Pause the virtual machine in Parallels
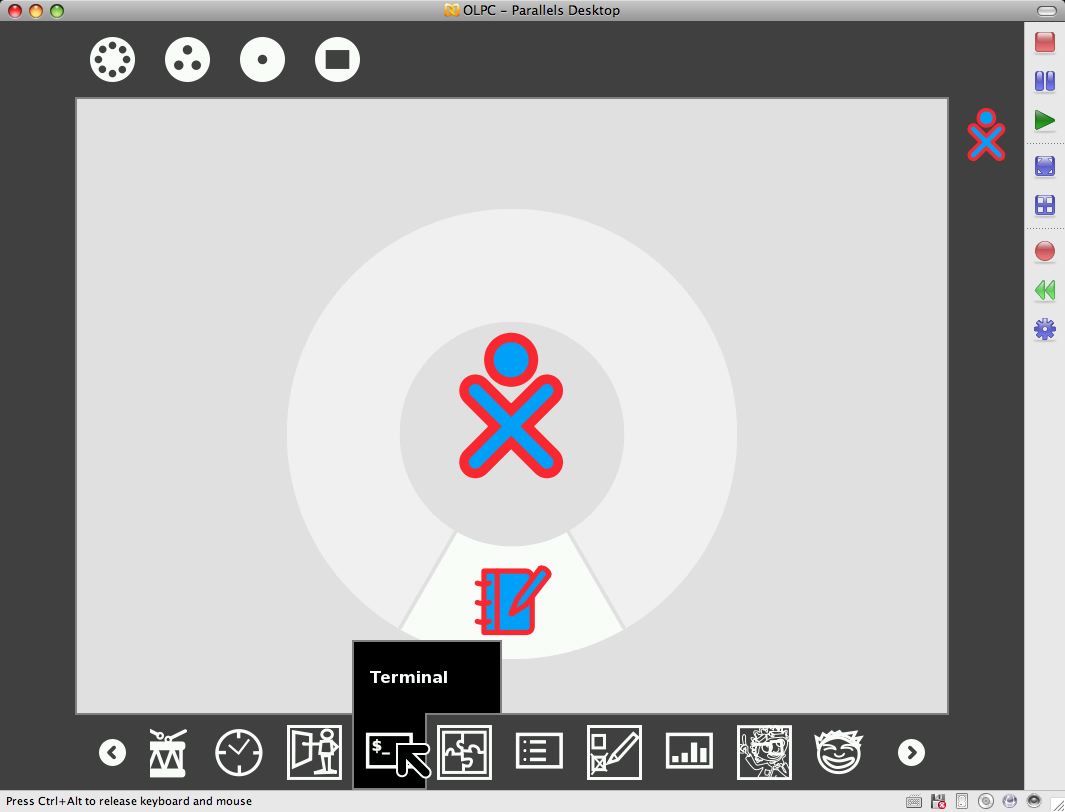The image size is (1065, 812). pos(1044,81)
